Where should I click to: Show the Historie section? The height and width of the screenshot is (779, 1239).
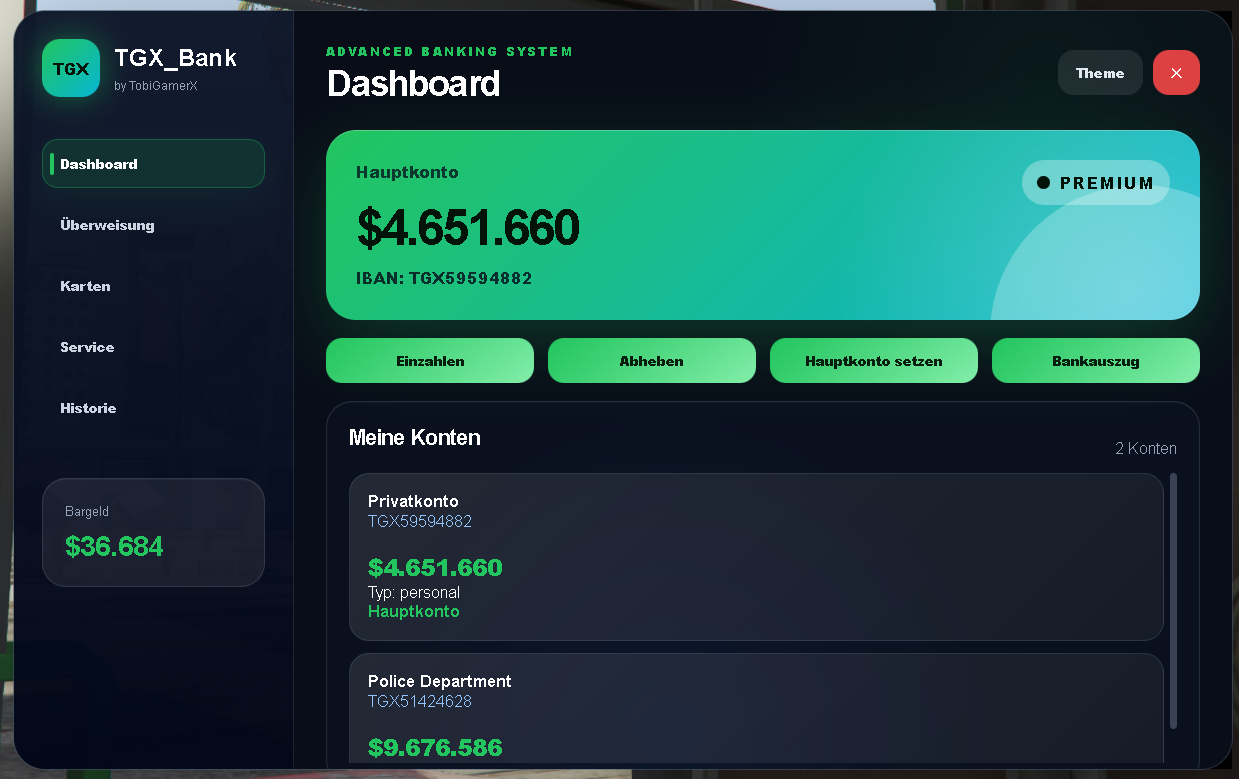click(153, 408)
